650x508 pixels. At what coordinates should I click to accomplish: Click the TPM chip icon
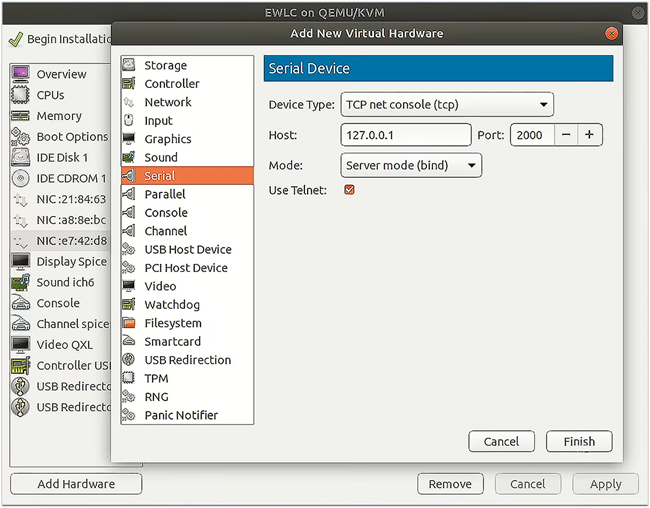(x=129, y=378)
